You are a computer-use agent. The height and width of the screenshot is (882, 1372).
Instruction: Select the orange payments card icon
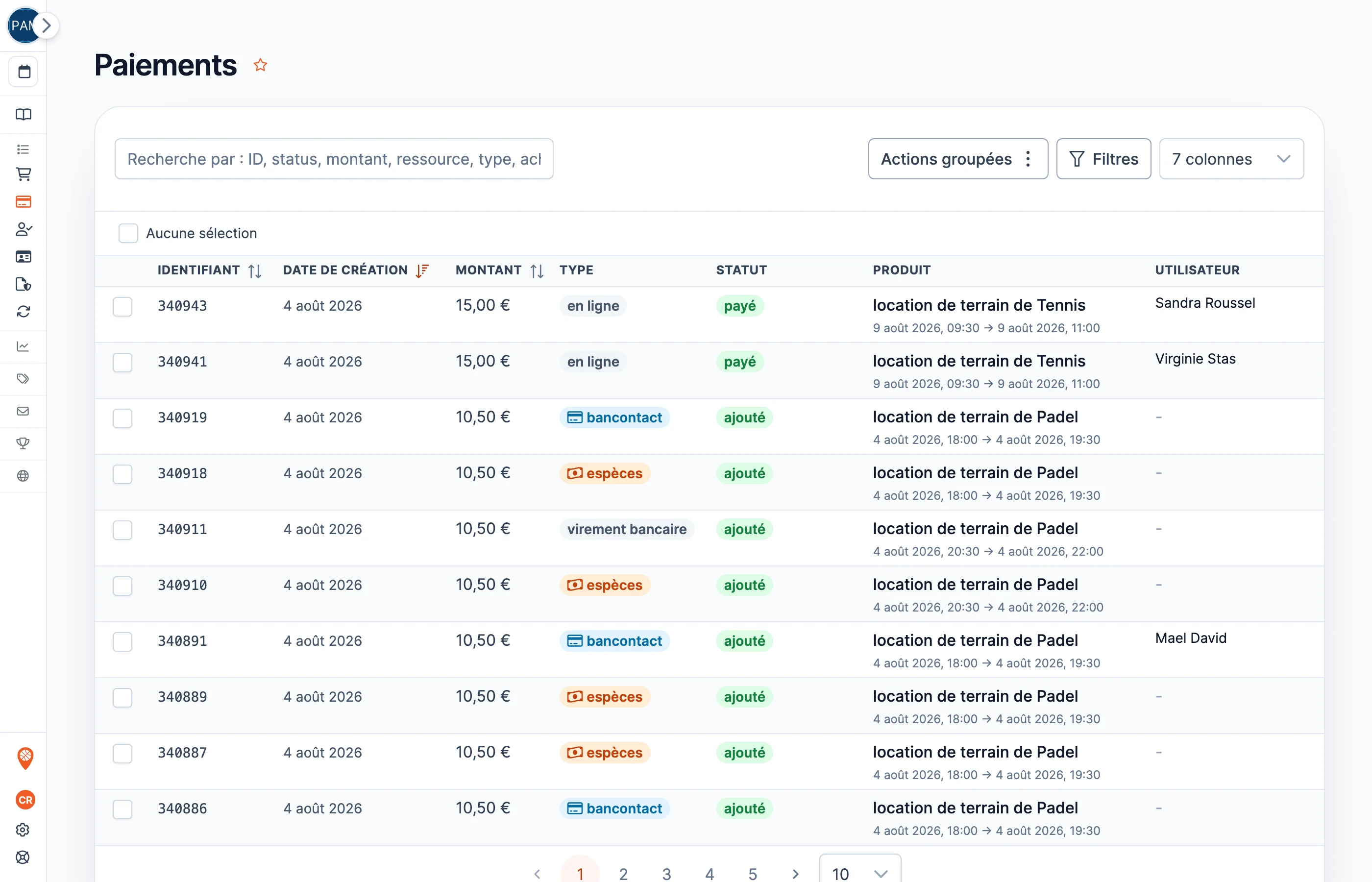coord(24,201)
